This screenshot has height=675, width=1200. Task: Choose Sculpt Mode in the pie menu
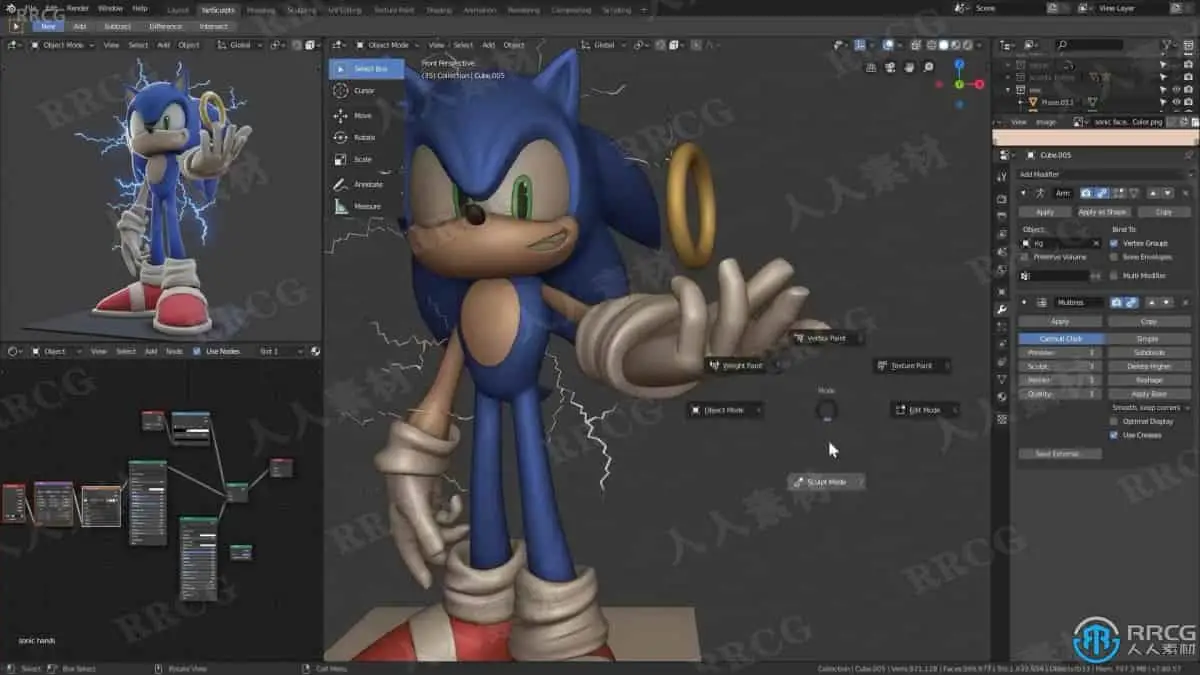point(826,482)
